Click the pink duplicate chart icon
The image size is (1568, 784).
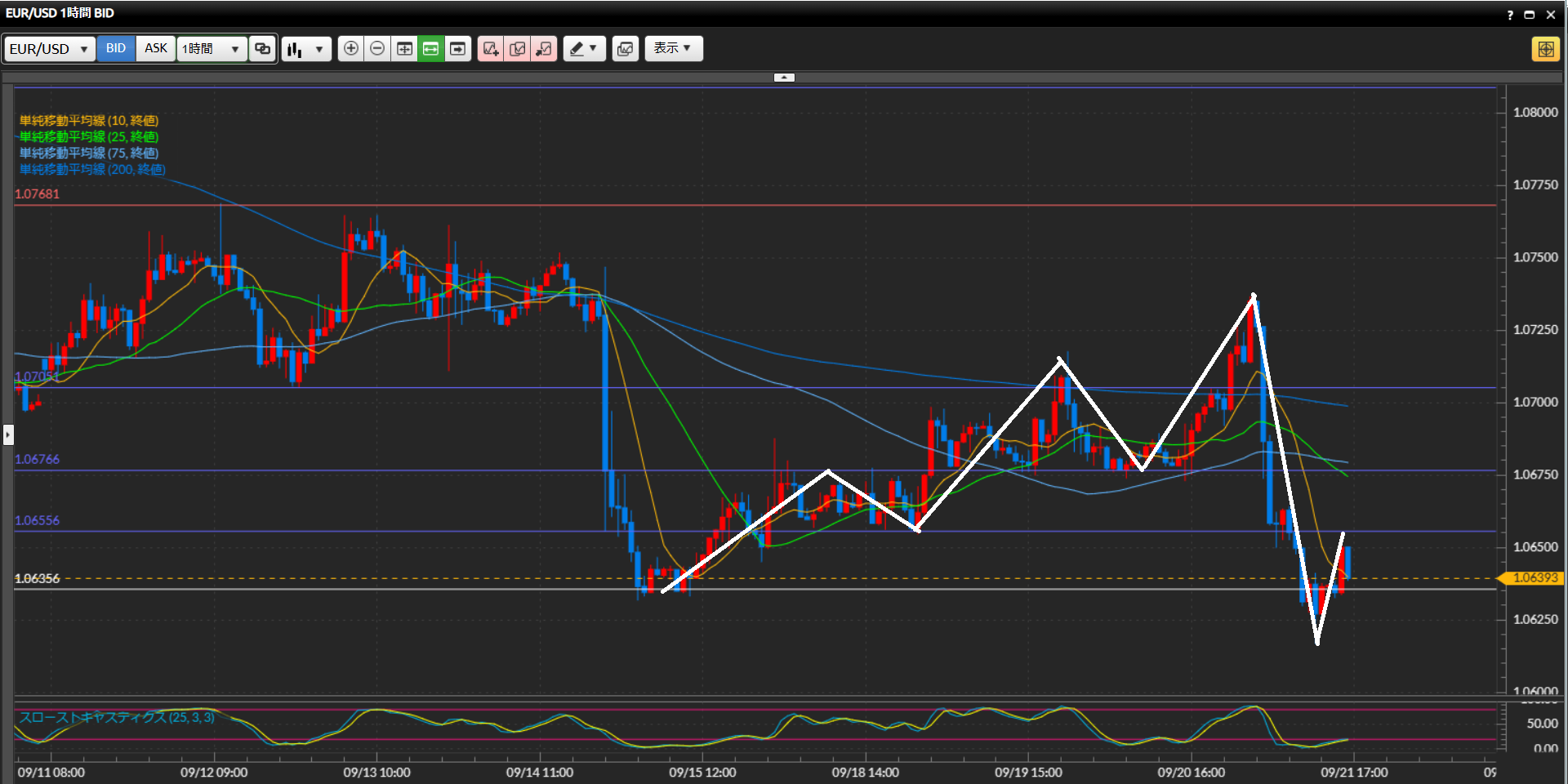tap(517, 49)
